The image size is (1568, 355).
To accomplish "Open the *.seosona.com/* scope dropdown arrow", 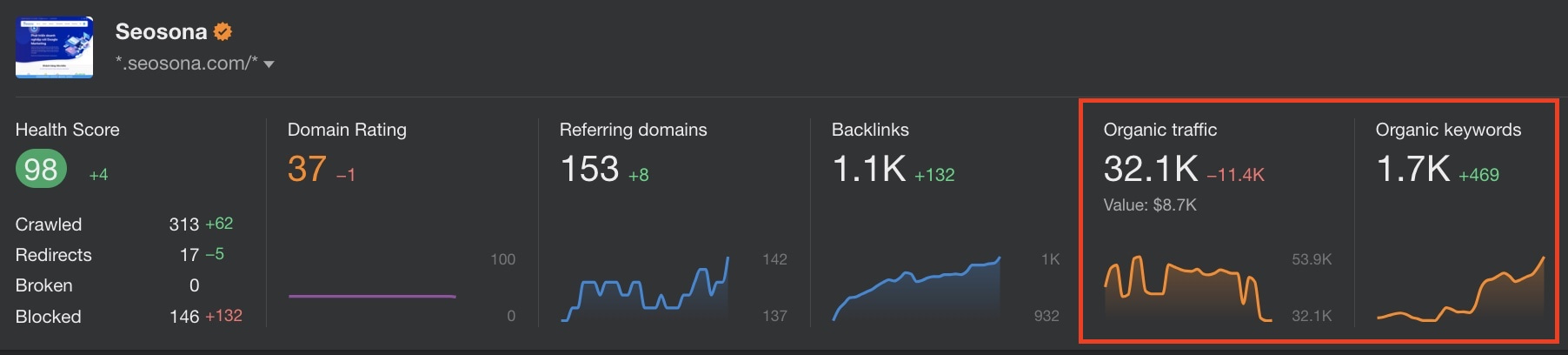I will click(269, 64).
